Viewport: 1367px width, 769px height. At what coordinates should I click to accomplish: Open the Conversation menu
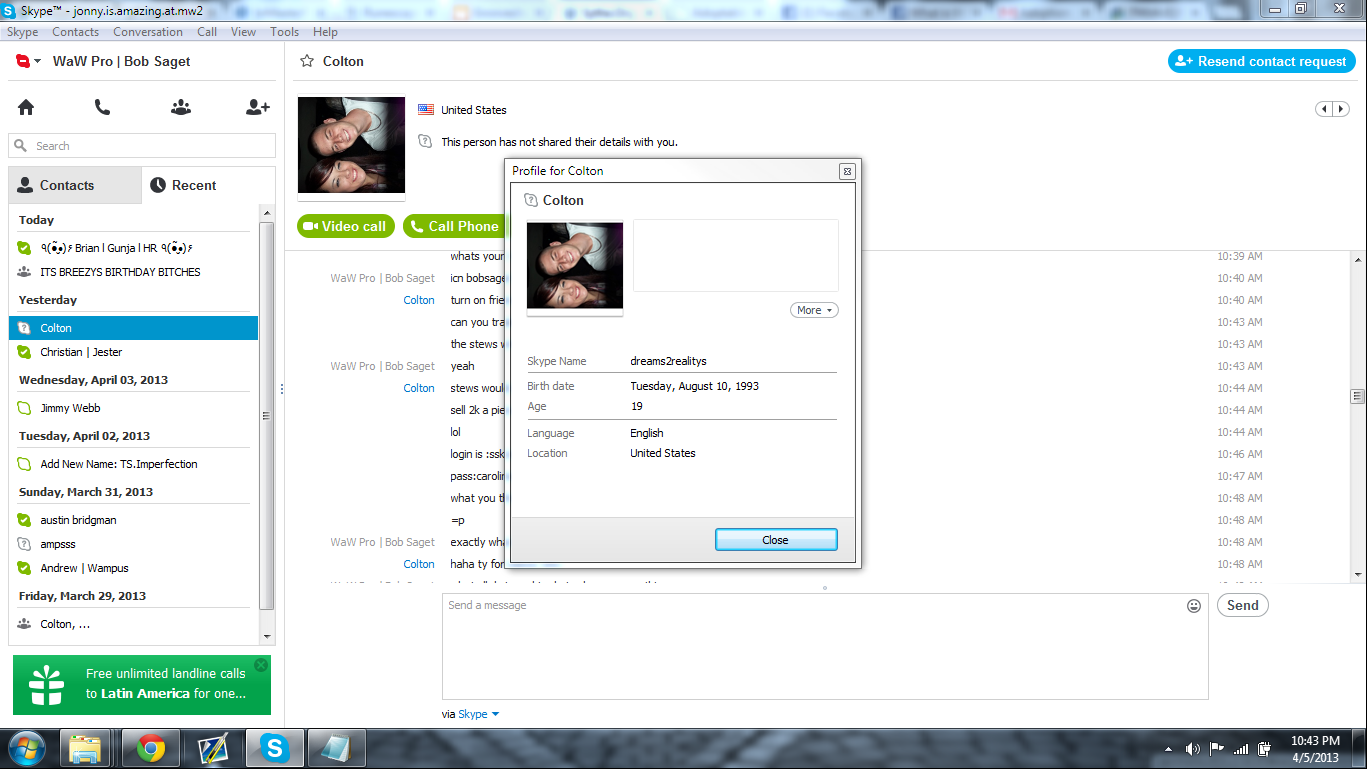[148, 32]
